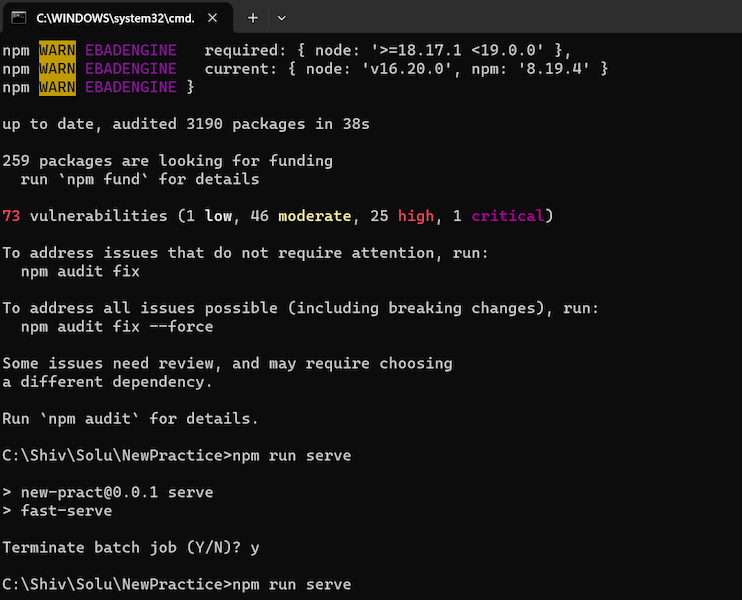Click the second EBADENGINE text
This screenshot has height=600, width=742.
pyautogui.click(x=131, y=69)
